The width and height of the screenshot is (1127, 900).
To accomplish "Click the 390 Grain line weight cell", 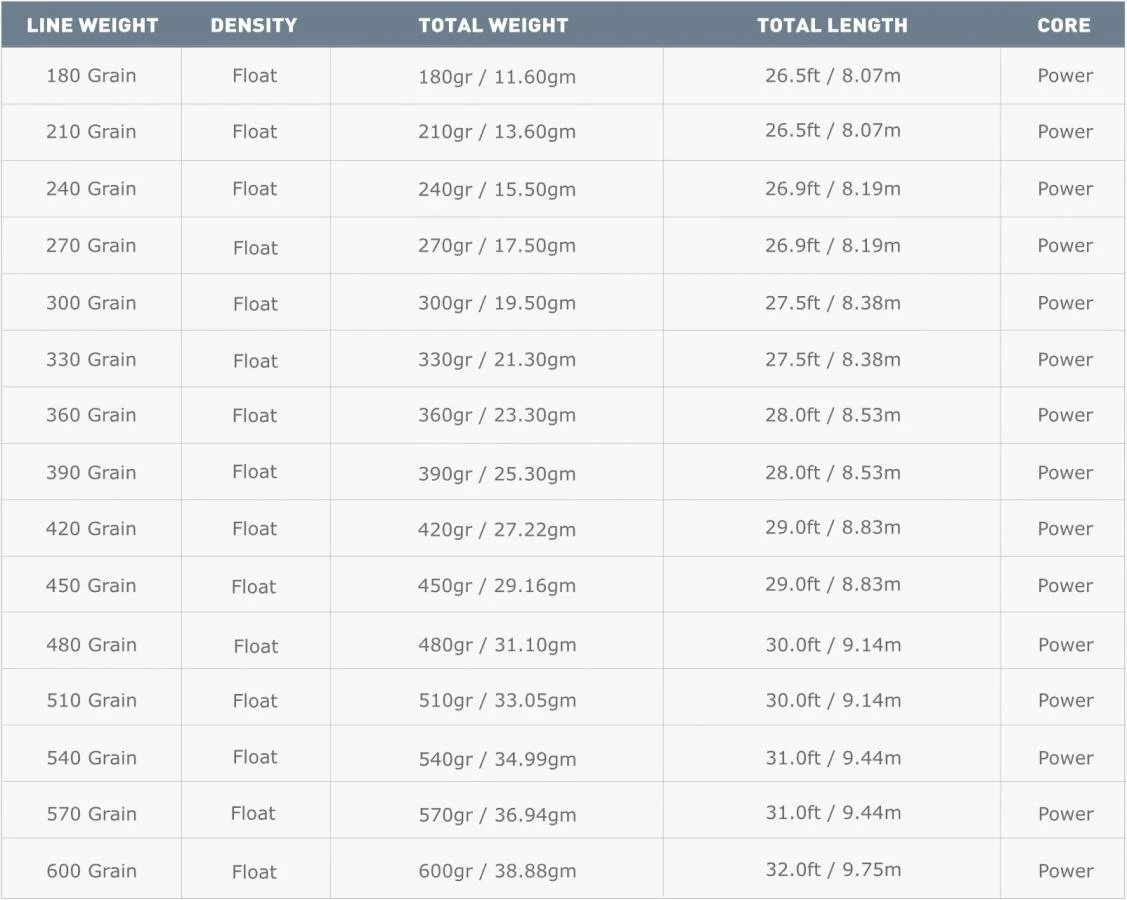I will click(x=91, y=473).
